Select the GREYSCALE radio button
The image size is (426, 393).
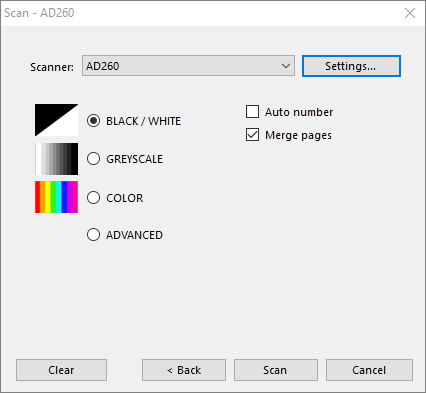point(93,159)
